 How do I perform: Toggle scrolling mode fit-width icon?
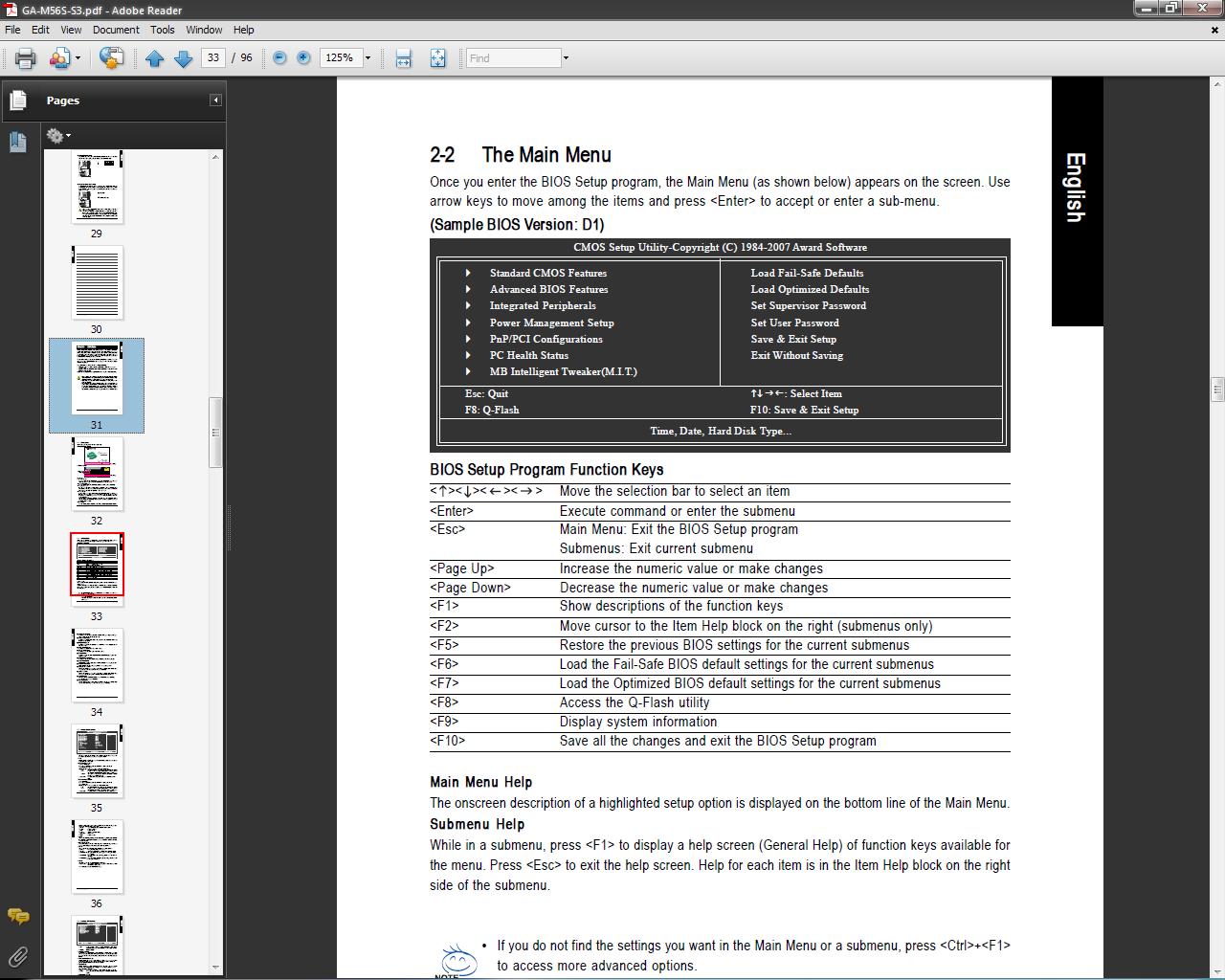click(x=404, y=58)
